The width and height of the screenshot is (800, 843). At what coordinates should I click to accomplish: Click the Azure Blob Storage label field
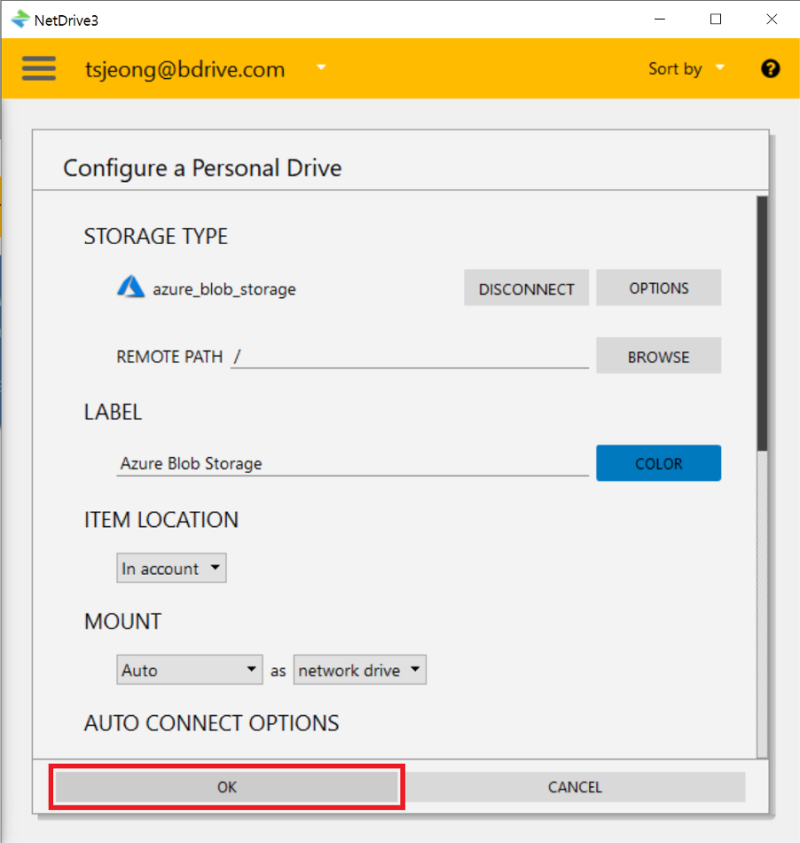[352, 463]
